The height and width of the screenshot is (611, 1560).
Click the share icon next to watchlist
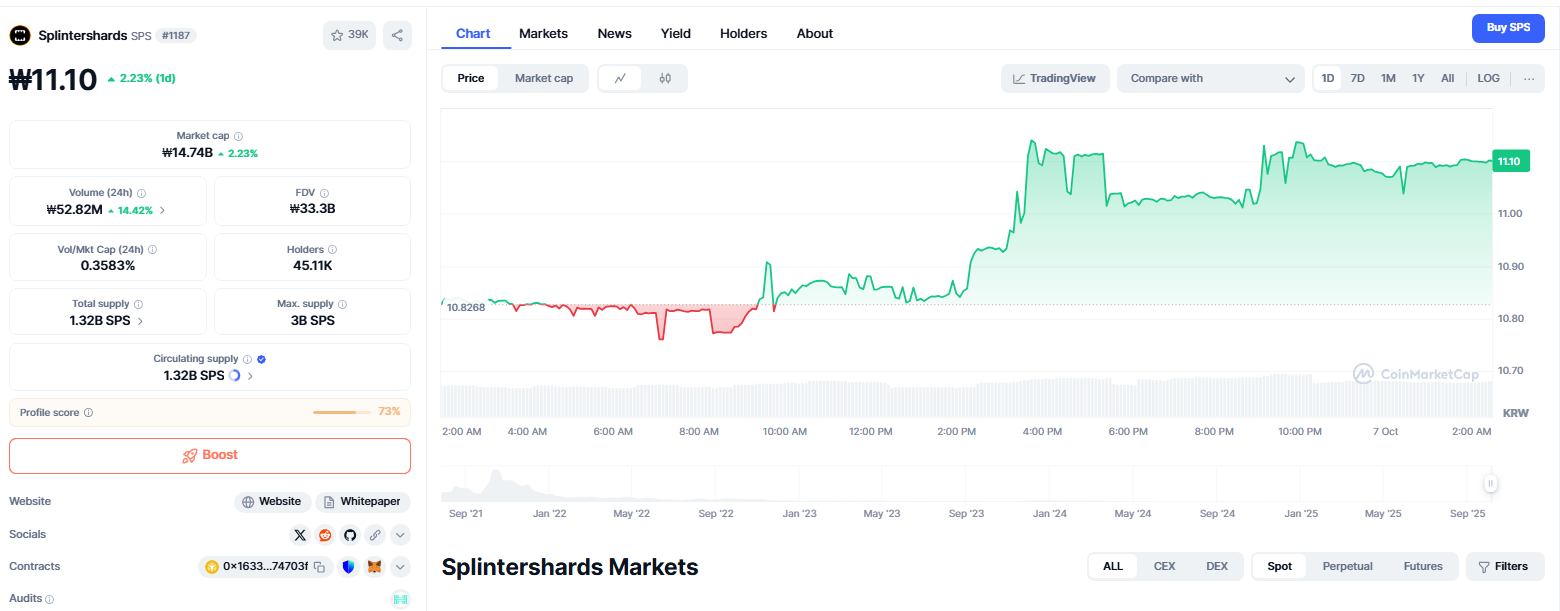tap(397, 35)
